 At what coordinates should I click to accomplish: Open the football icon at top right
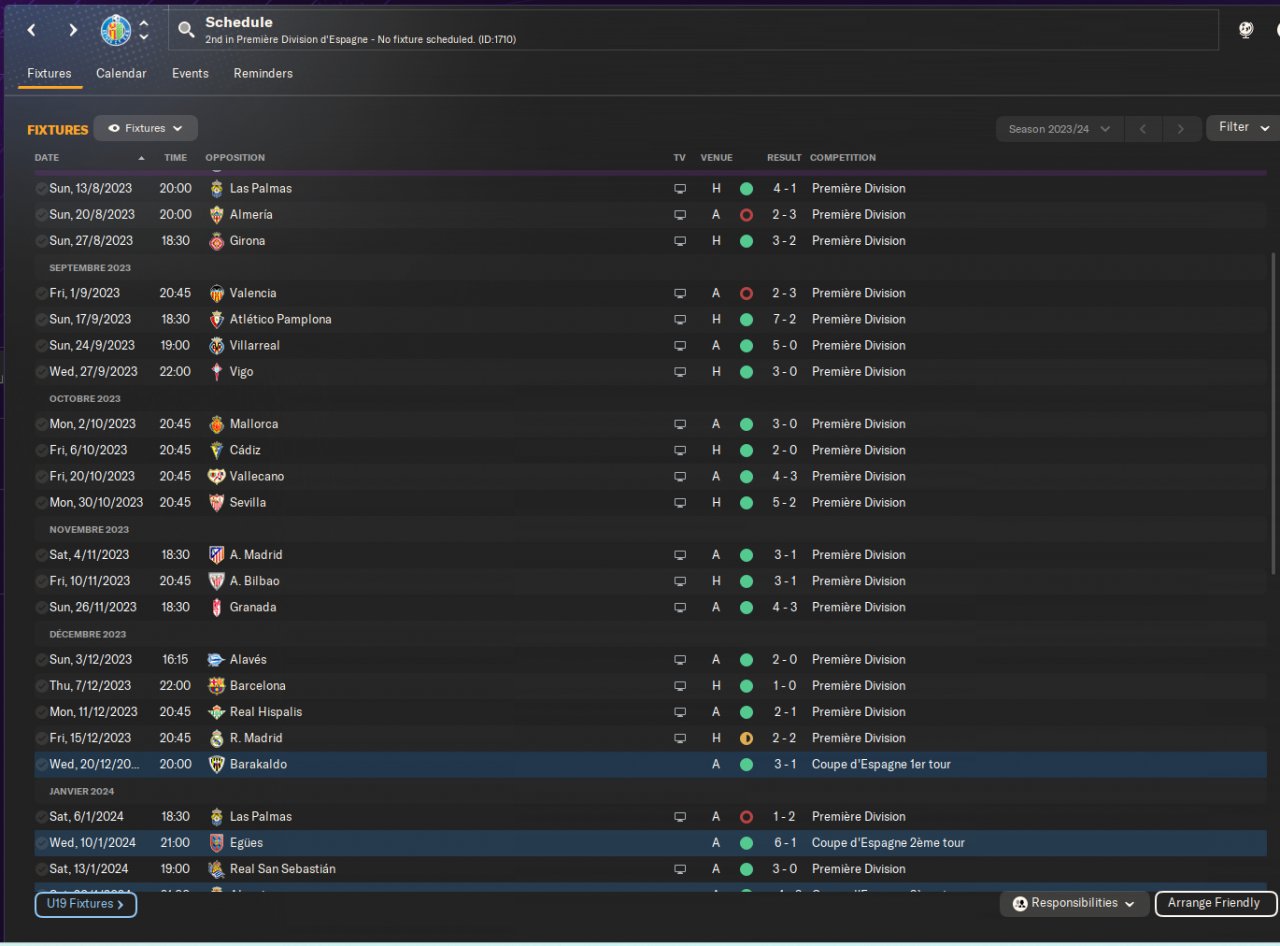1246,30
